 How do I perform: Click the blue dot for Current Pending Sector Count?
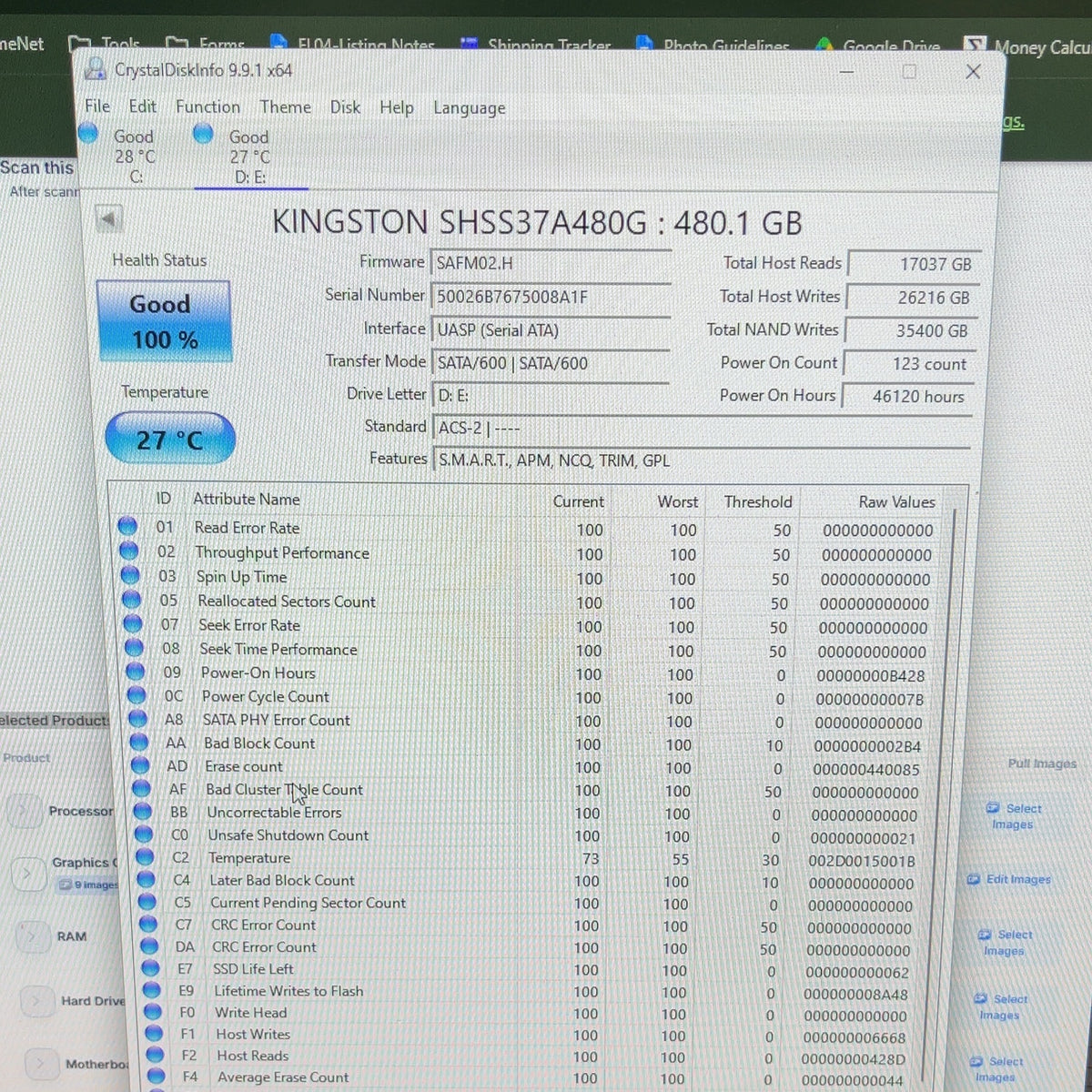(x=147, y=902)
